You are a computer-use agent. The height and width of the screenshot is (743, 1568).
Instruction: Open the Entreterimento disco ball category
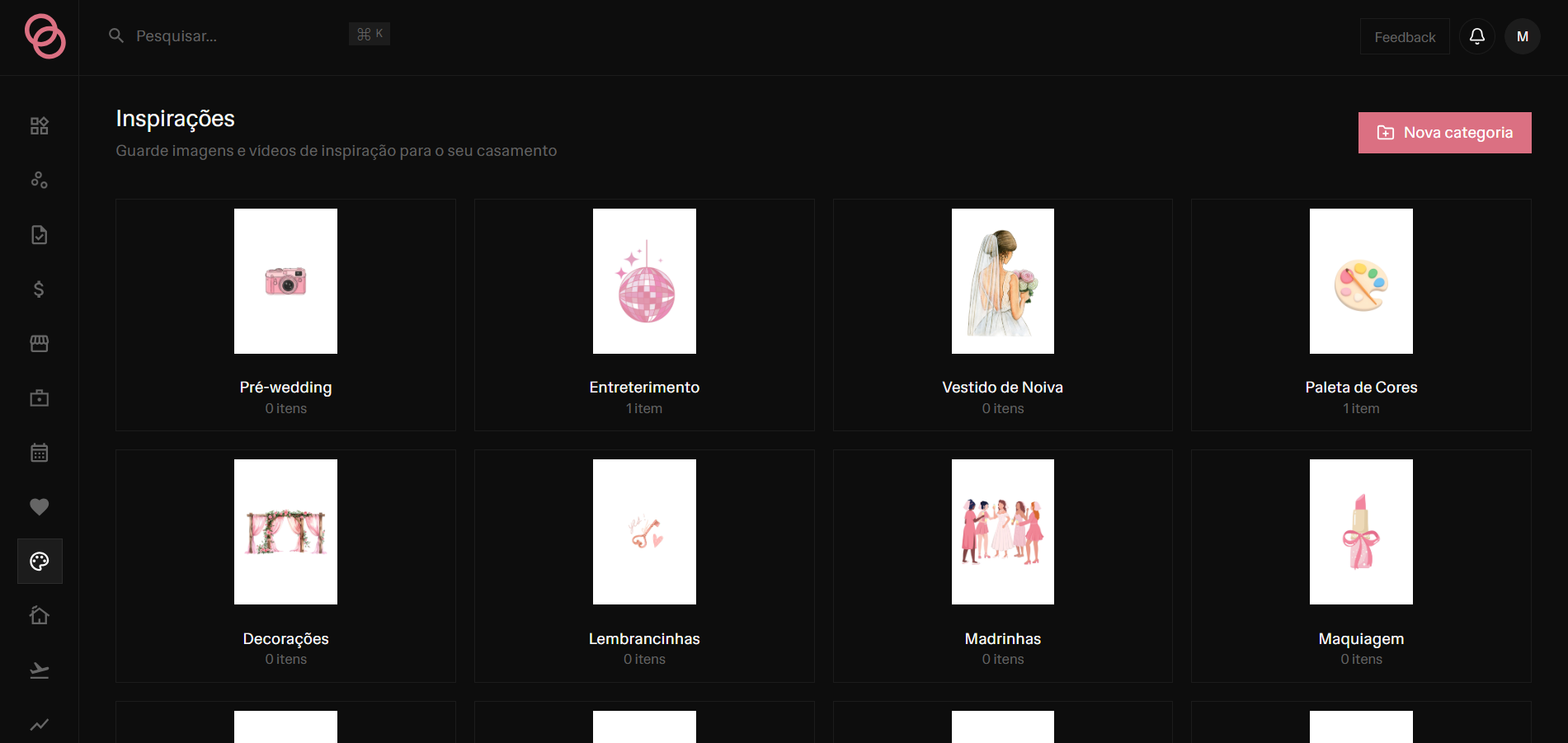(644, 315)
